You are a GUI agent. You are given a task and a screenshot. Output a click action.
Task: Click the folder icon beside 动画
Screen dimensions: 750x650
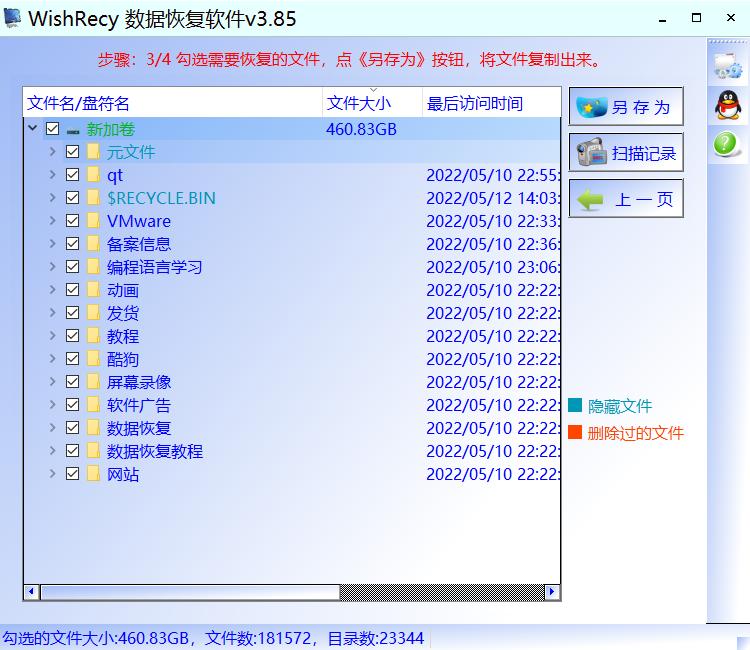click(x=94, y=289)
